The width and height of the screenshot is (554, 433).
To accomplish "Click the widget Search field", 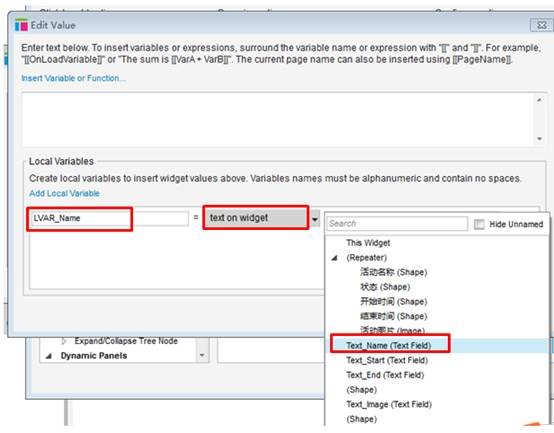I will [x=397, y=224].
